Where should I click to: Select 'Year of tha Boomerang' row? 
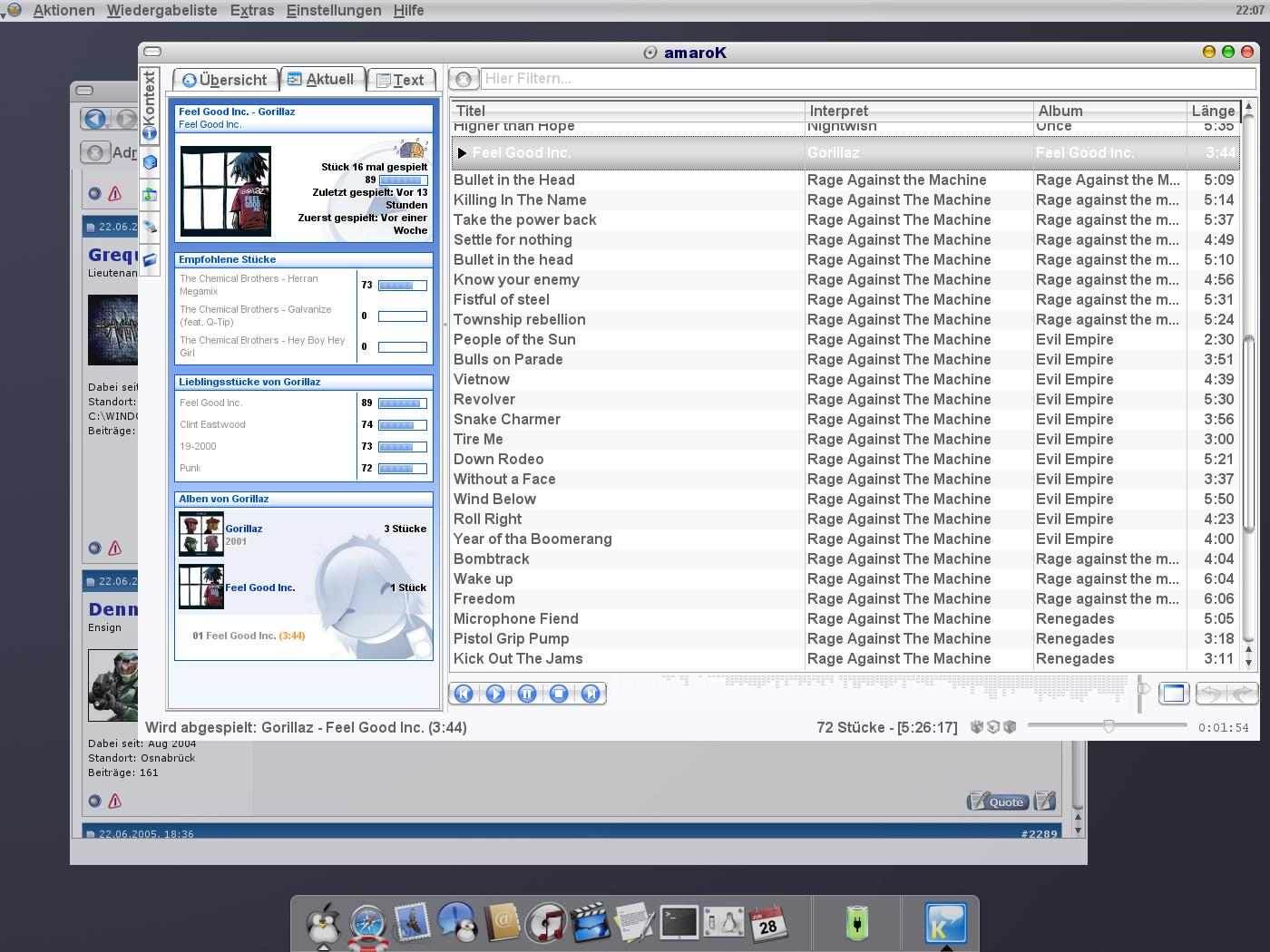(845, 539)
